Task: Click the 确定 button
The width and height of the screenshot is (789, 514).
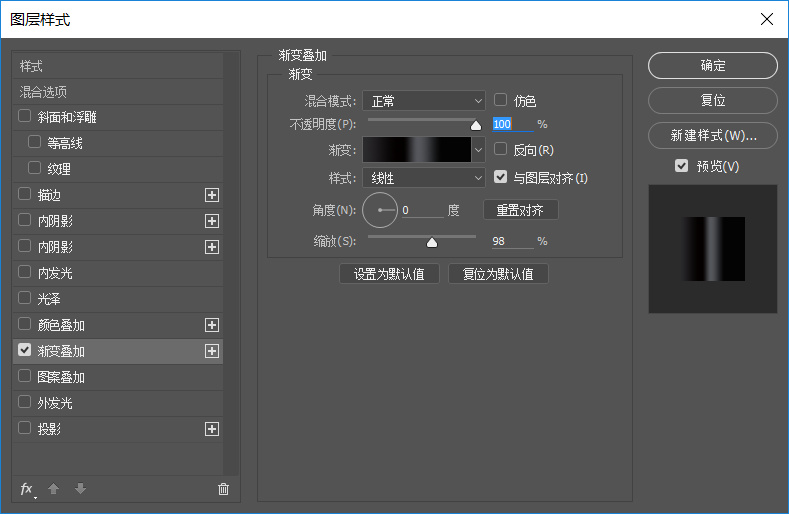Action: pos(713,65)
